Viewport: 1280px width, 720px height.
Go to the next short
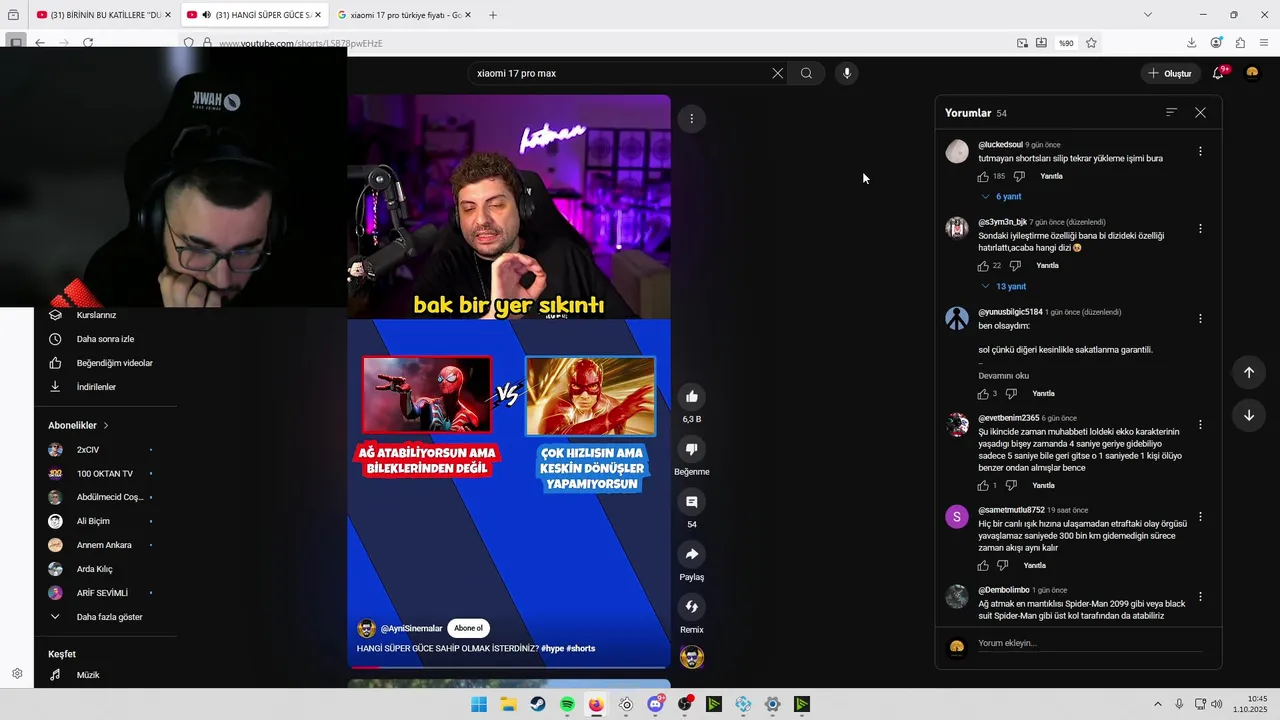(x=1248, y=415)
